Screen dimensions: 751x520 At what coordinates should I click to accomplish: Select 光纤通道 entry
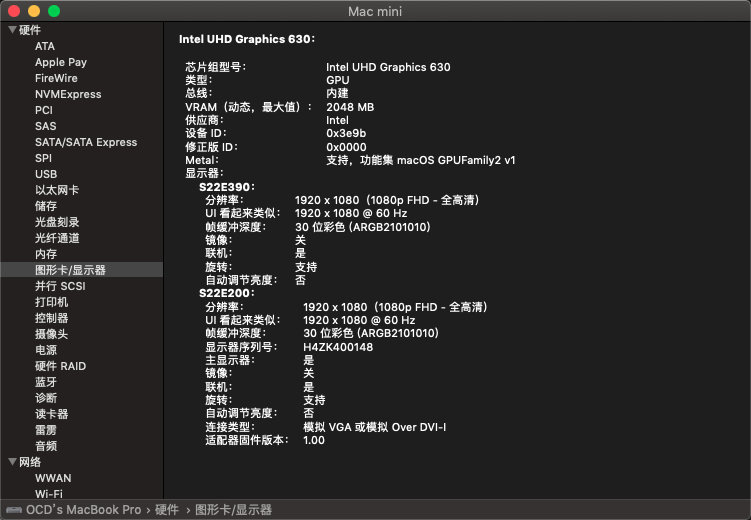point(57,238)
